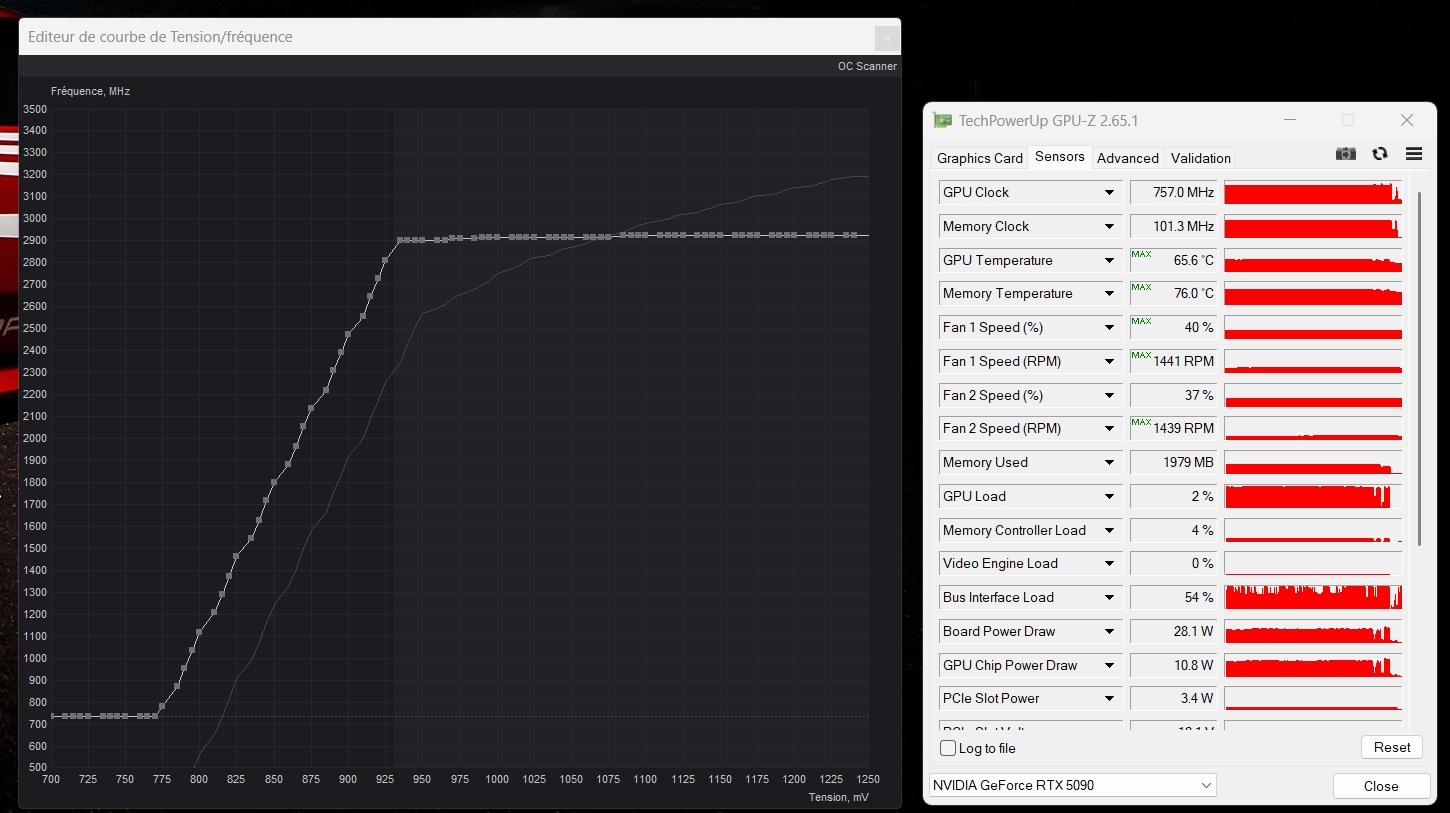Expand the GPU Clock sensor dropdown
The image size is (1450, 813).
(1109, 193)
